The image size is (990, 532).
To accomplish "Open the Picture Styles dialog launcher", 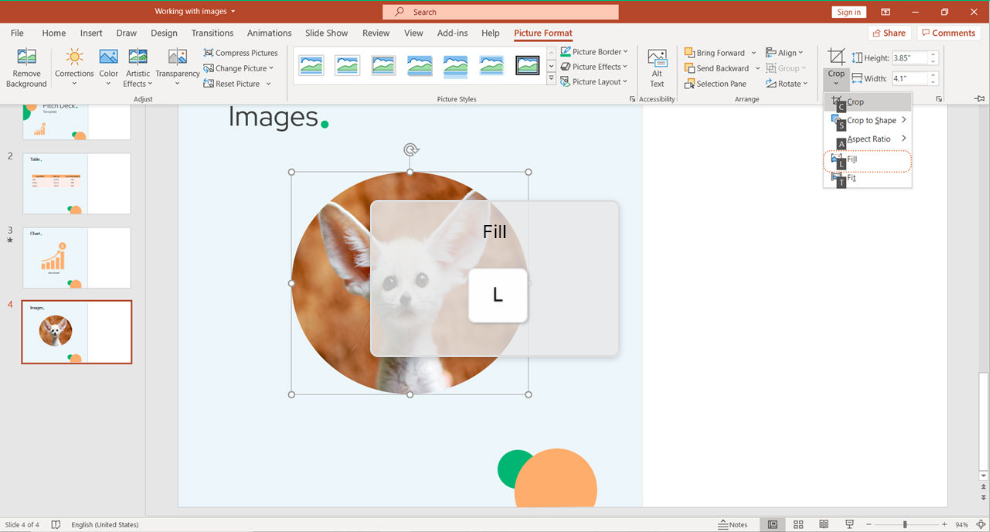I will click(x=632, y=99).
